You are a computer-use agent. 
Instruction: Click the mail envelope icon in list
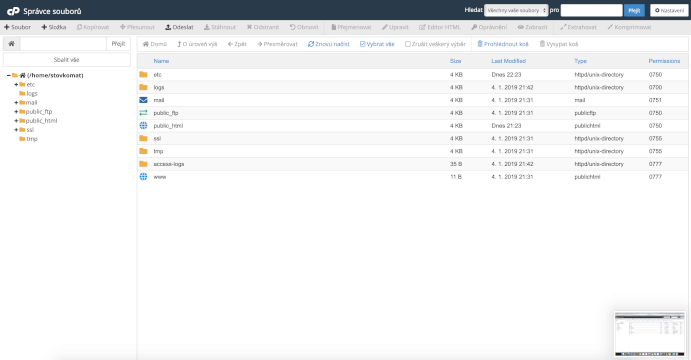click(143, 100)
